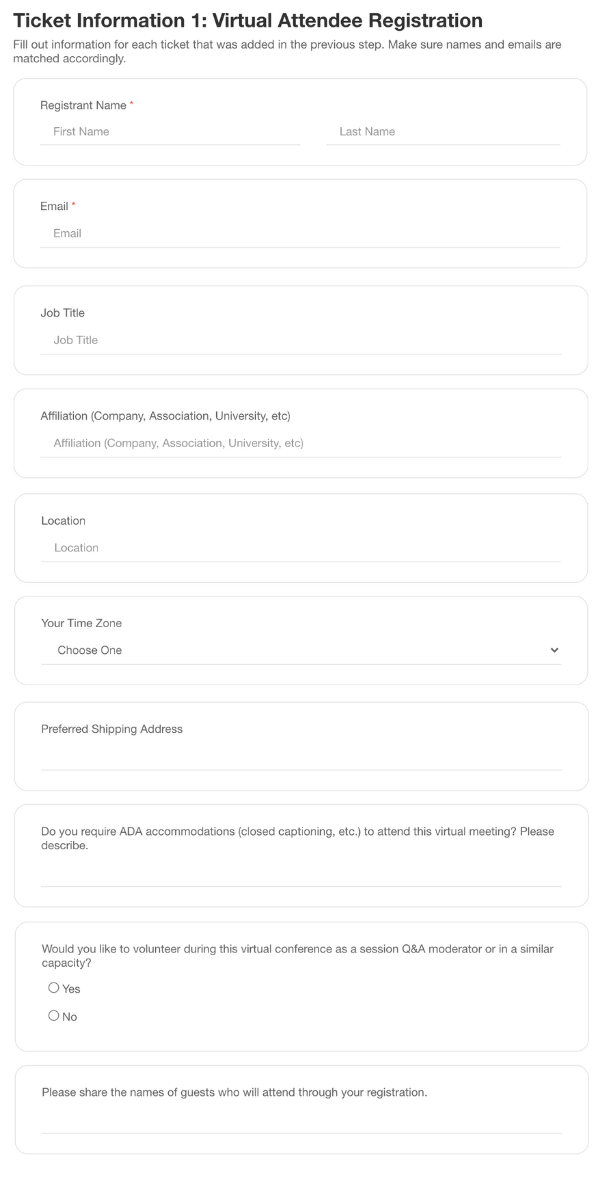The height and width of the screenshot is (1179, 600).
Task: Click the Registrant Name label
Action: click(83, 105)
